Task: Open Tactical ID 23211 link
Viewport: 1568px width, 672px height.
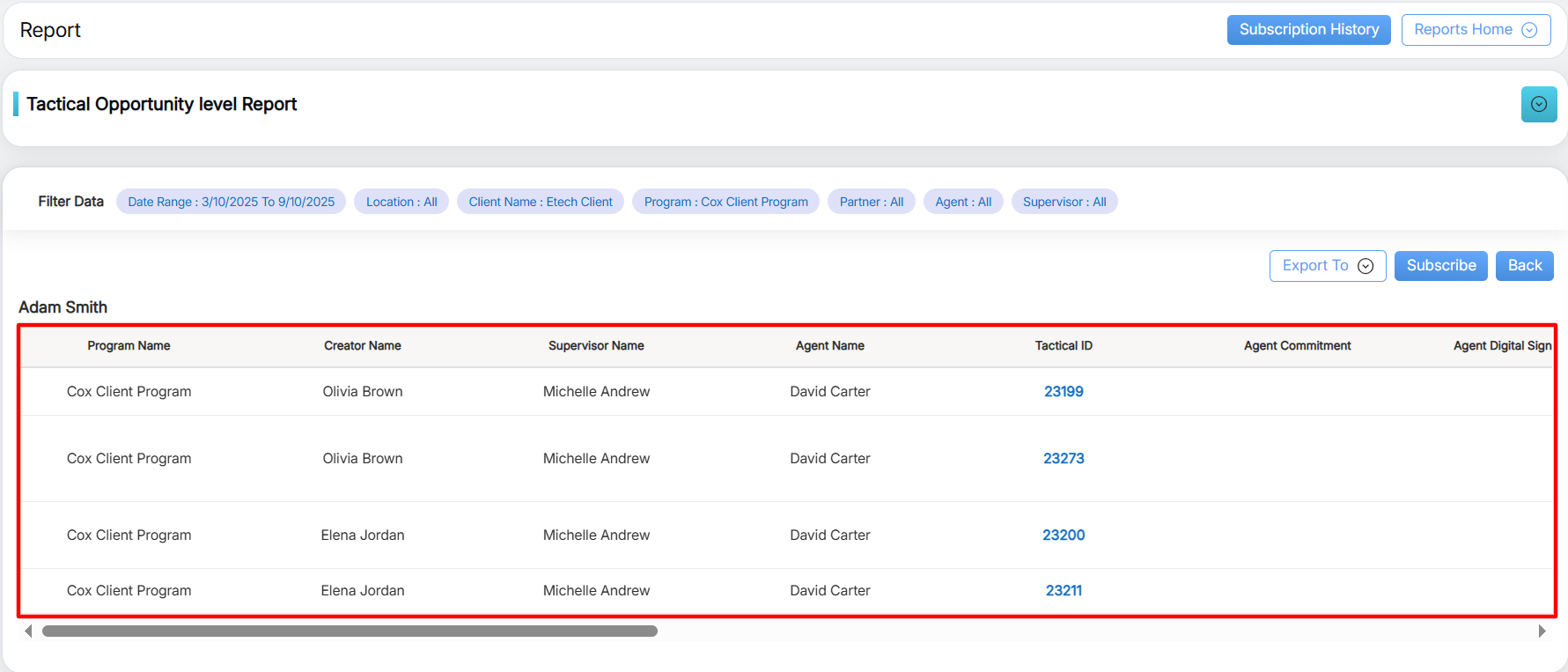Action: [x=1064, y=591]
